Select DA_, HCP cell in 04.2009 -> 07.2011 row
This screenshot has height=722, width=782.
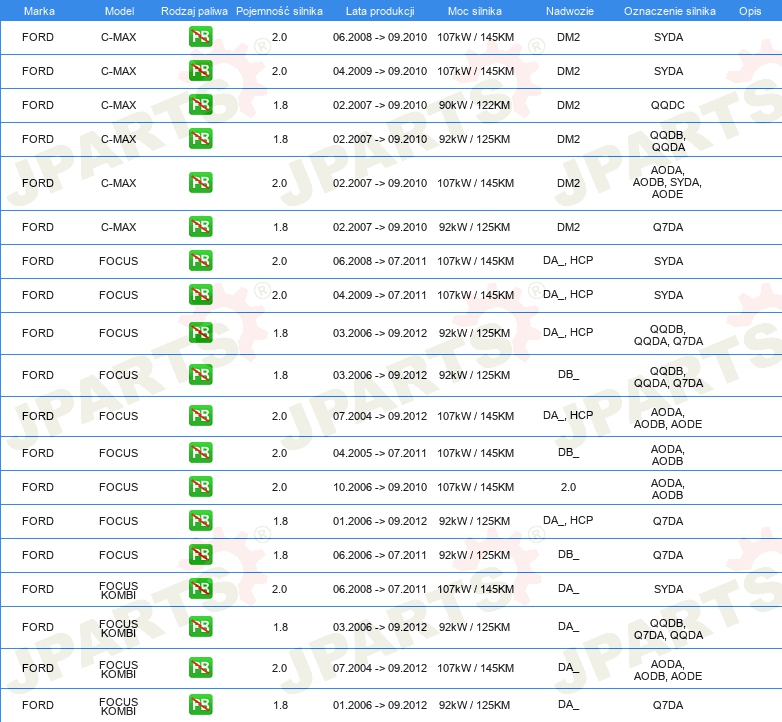(568, 294)
